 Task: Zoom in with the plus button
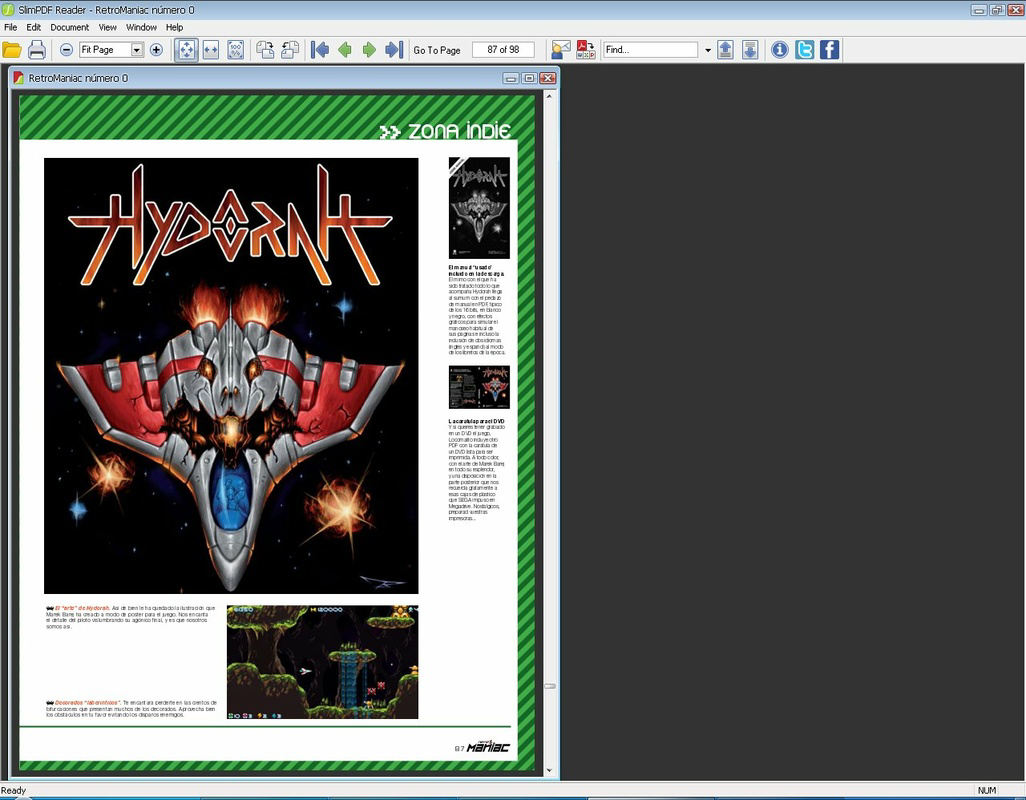(x=156, y=50)
